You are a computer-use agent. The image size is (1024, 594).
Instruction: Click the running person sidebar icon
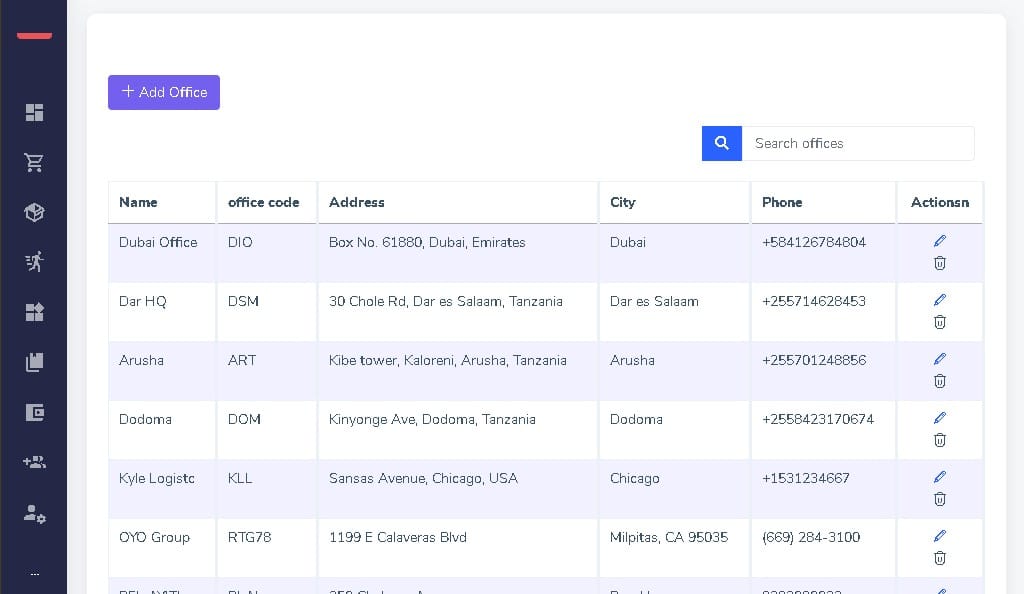[x=34, y=262]
